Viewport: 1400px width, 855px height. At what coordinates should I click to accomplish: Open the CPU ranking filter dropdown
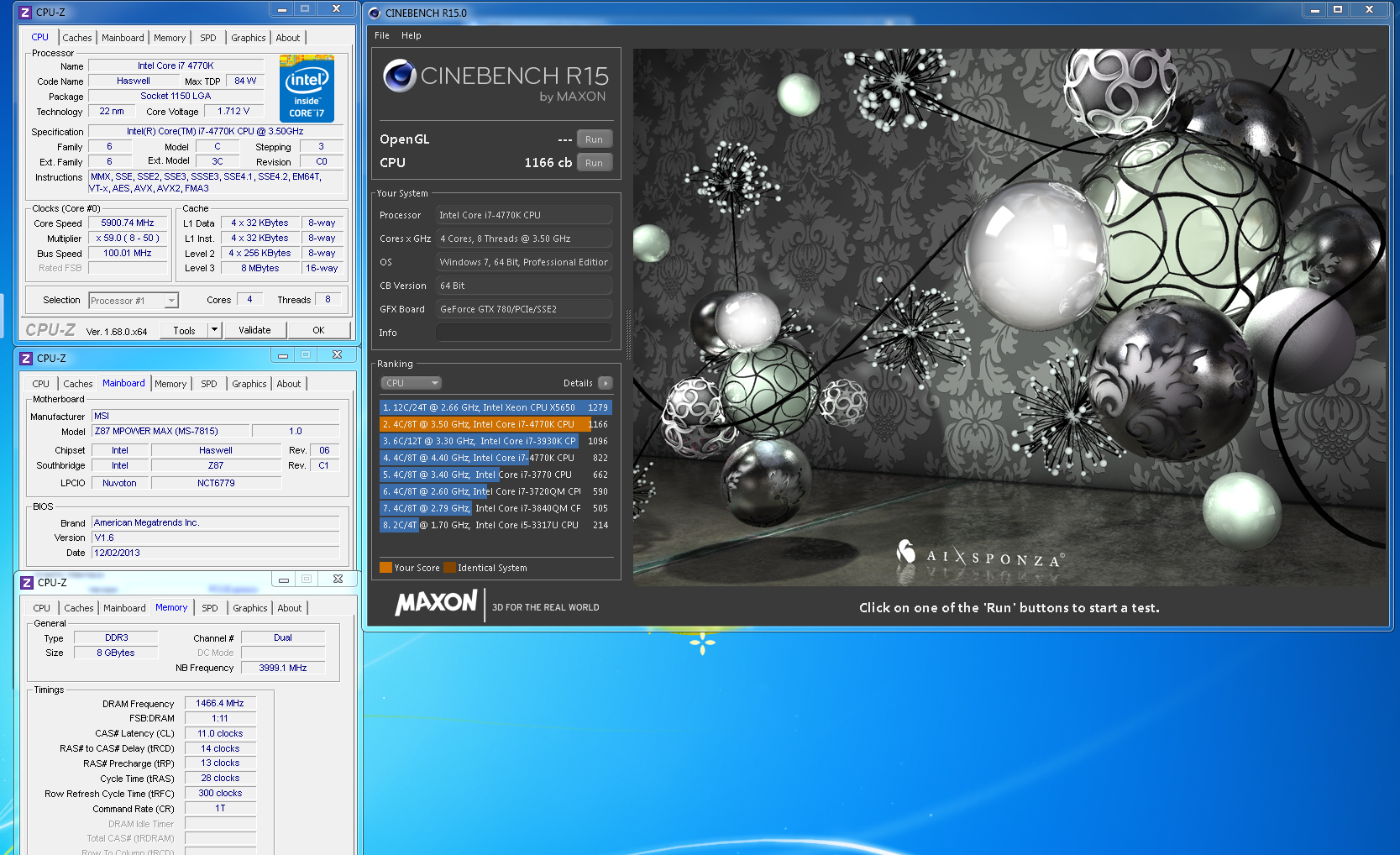412,383
